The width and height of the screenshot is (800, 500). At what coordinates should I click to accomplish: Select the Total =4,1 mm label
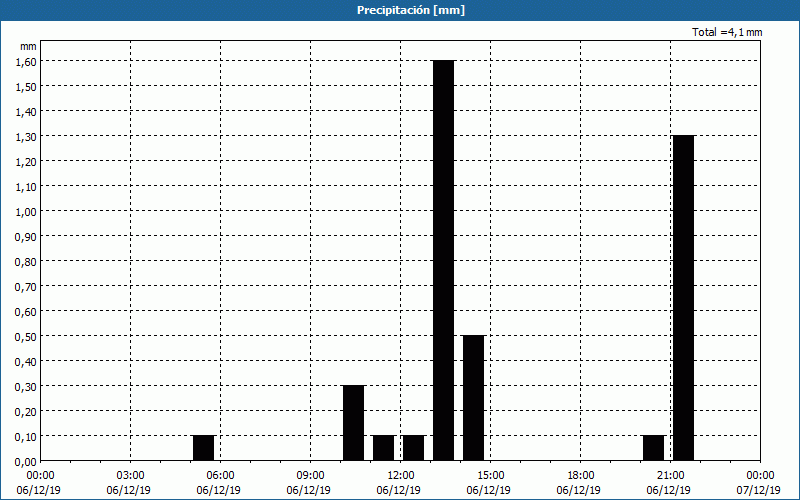[x=727, y=32]
